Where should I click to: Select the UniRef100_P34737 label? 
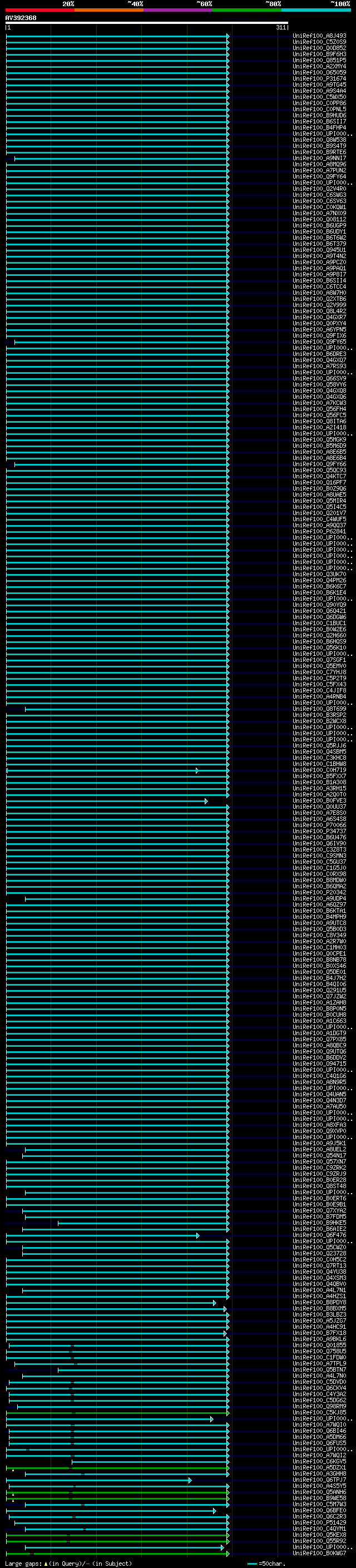[x=319, y=831]
